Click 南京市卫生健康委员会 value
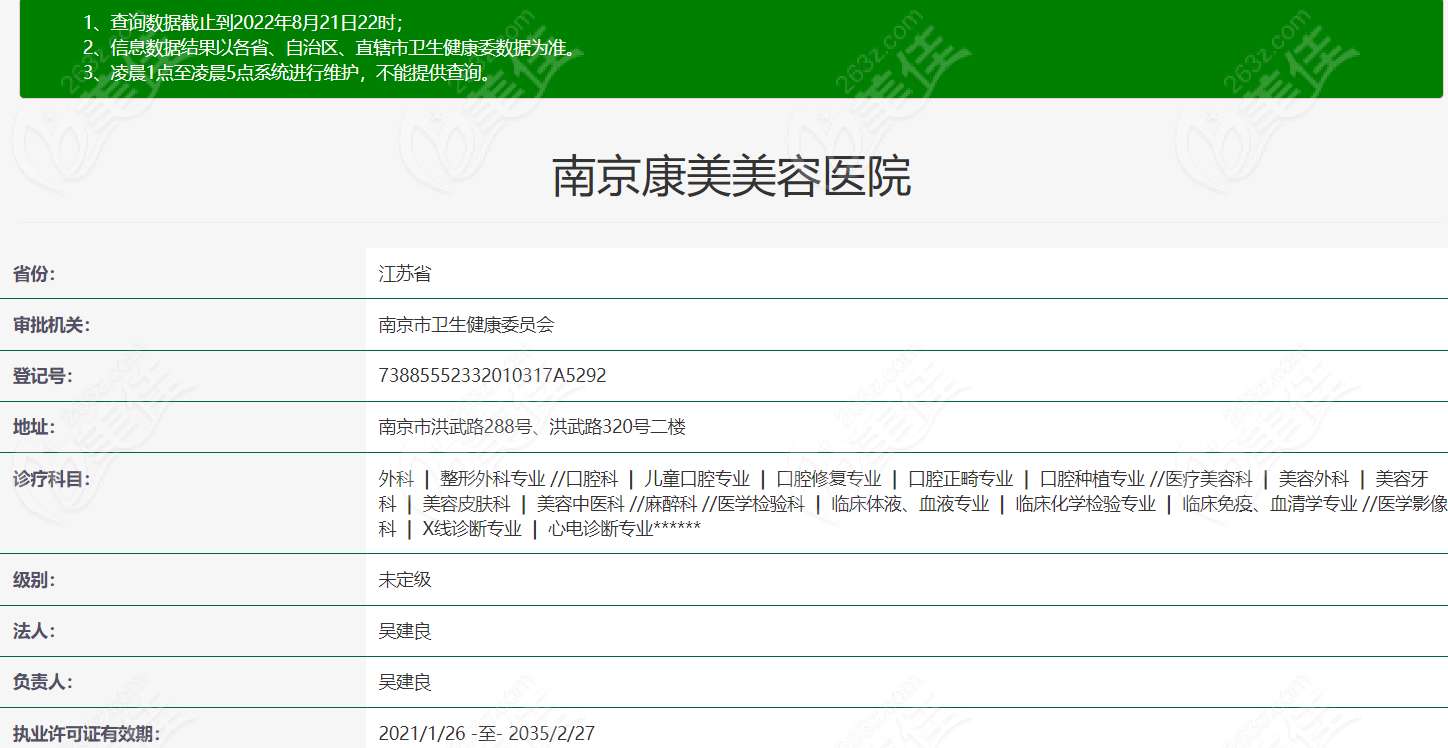 tap(466, 325)
